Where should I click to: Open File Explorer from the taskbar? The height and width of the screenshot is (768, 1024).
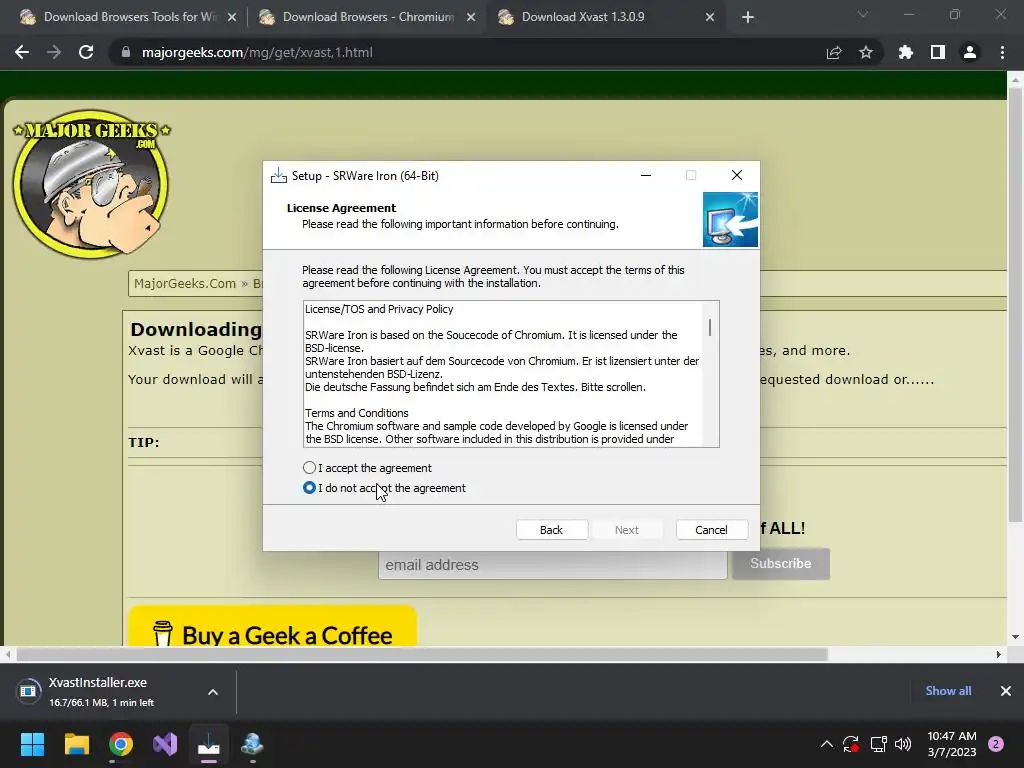(x=76, y=744)
